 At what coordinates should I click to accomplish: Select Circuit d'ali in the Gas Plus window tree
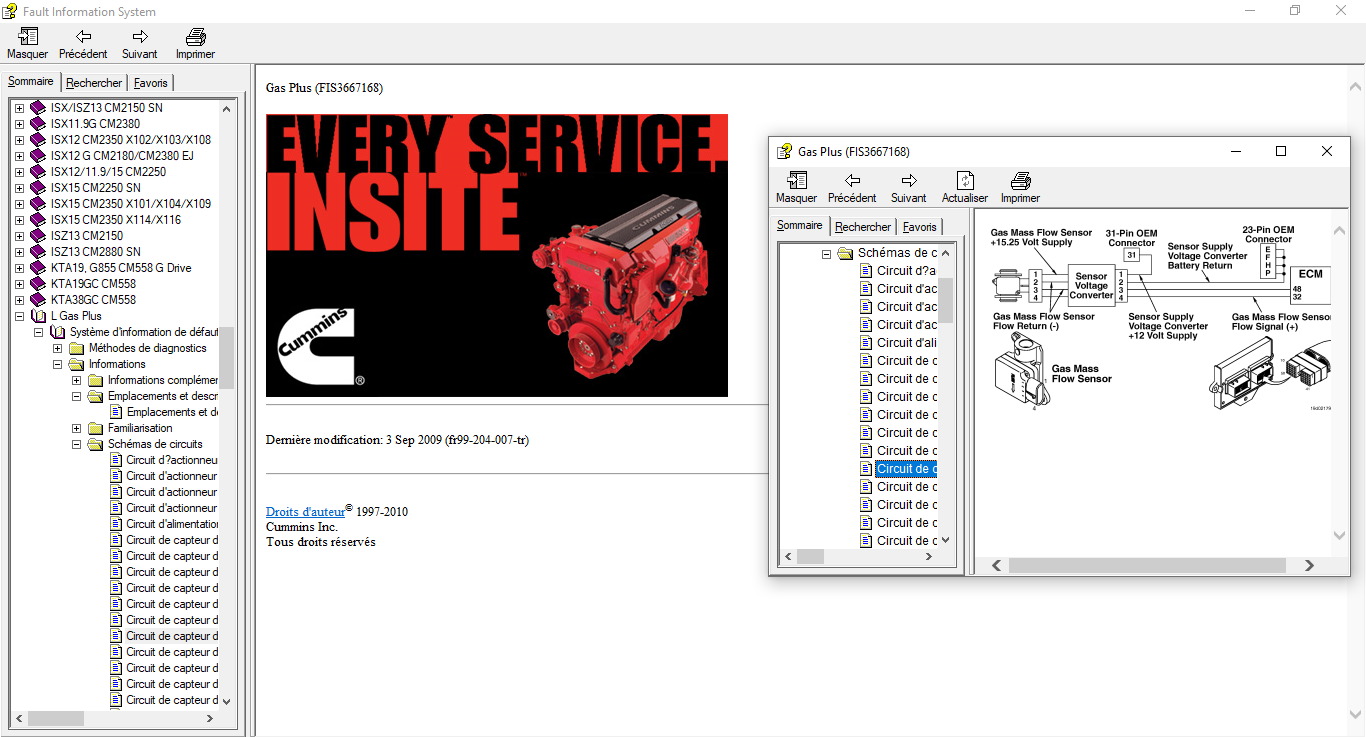tap(906, 343)
